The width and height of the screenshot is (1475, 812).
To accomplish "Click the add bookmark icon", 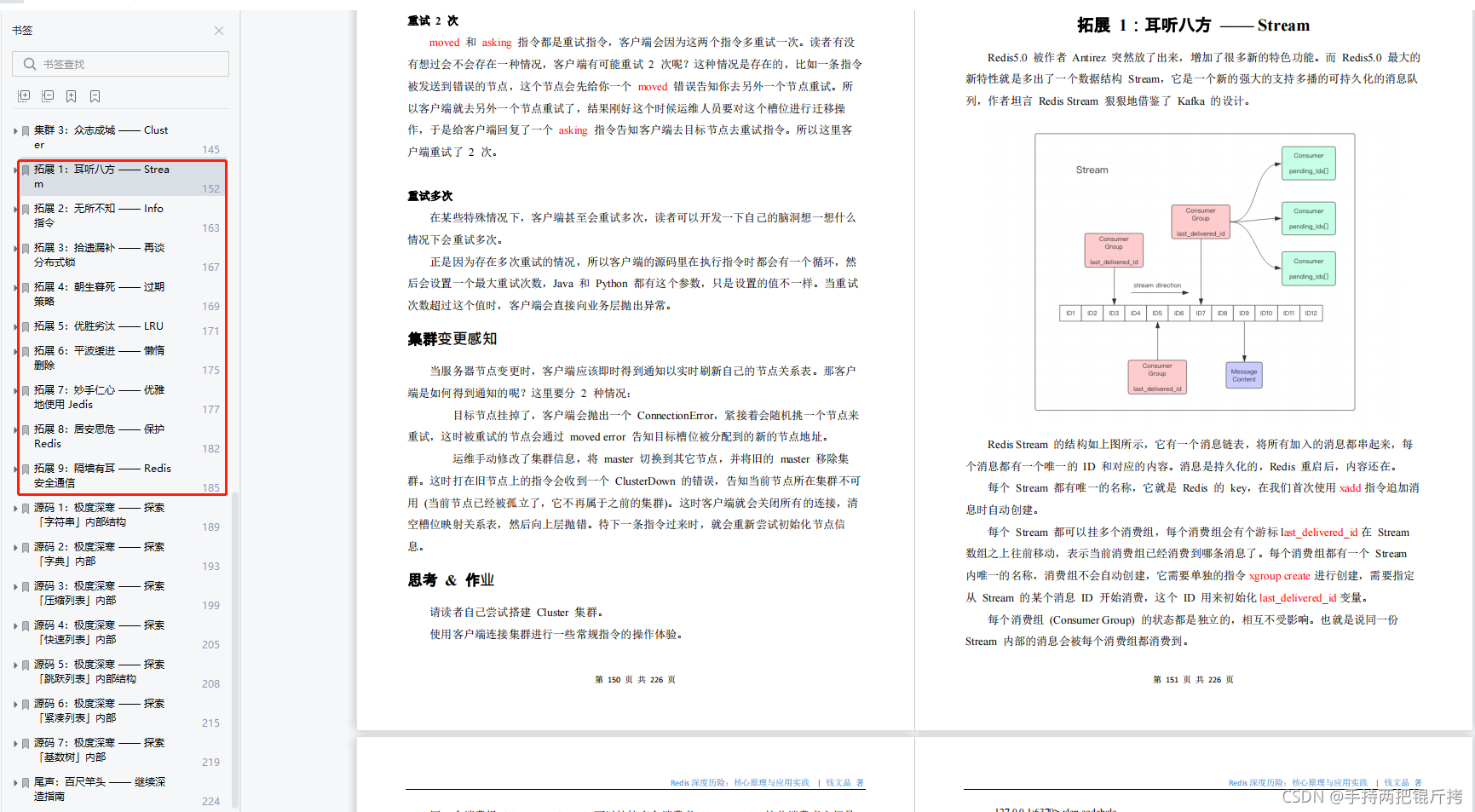I will tap(71, 95).
